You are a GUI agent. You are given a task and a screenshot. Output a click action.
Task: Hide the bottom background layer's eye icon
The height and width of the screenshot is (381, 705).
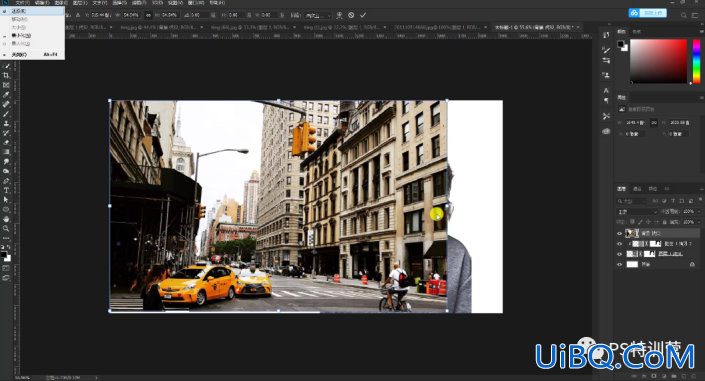[x=620, y=264]
